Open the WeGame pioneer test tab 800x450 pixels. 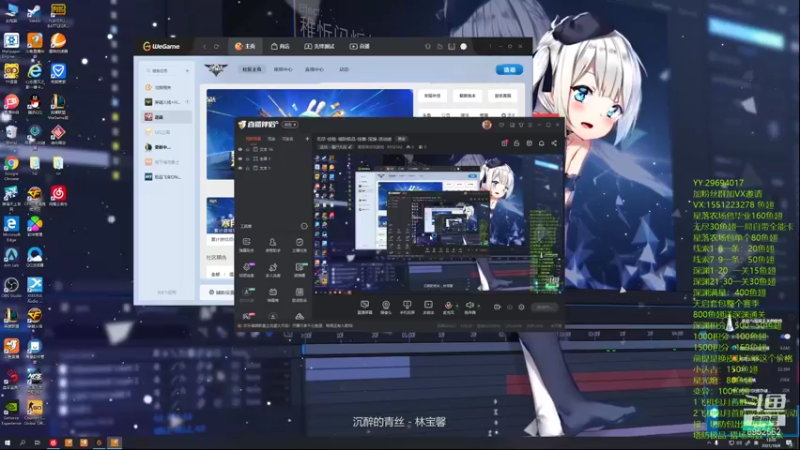[319, 46]
